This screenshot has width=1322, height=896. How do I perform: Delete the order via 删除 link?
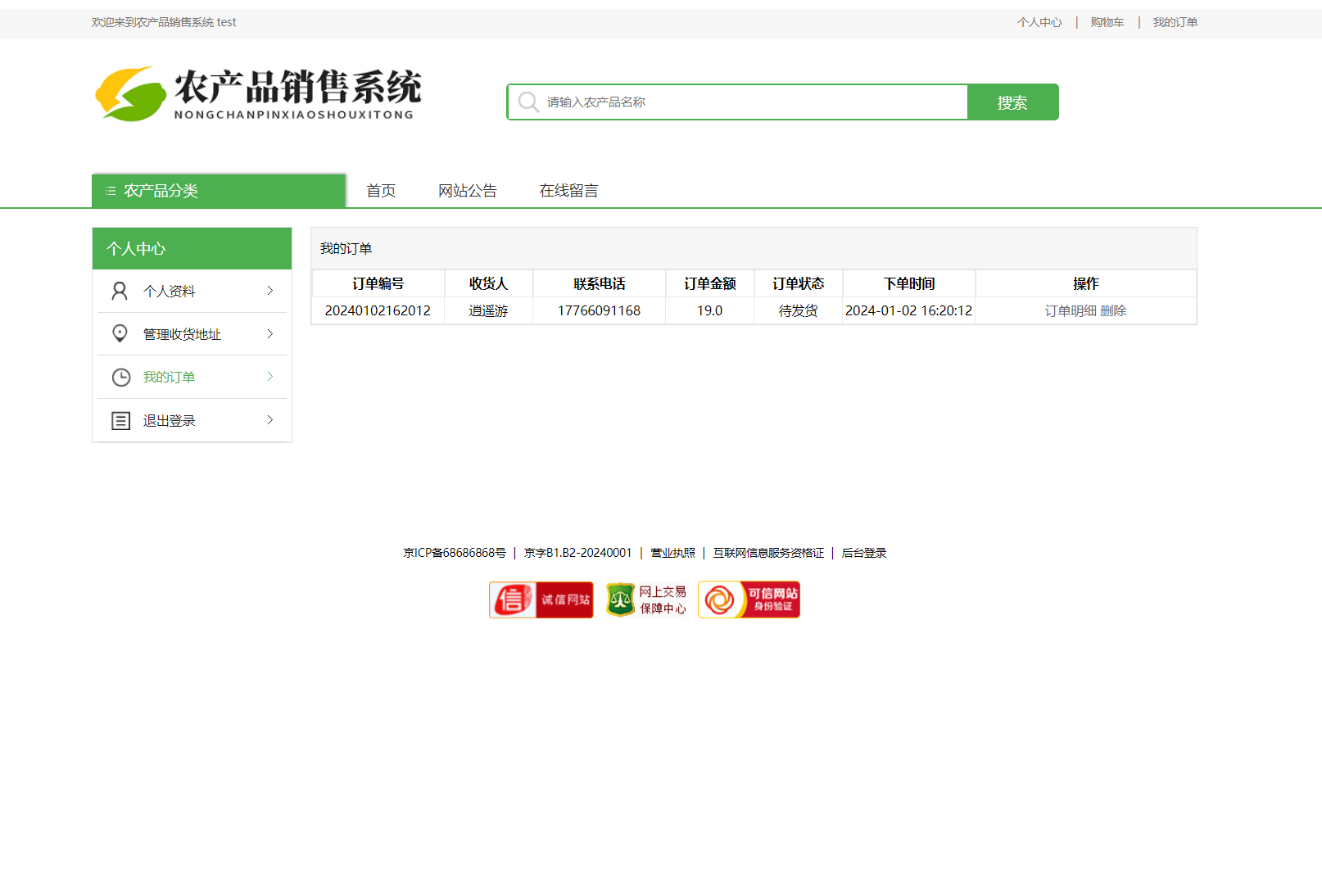1116,310
